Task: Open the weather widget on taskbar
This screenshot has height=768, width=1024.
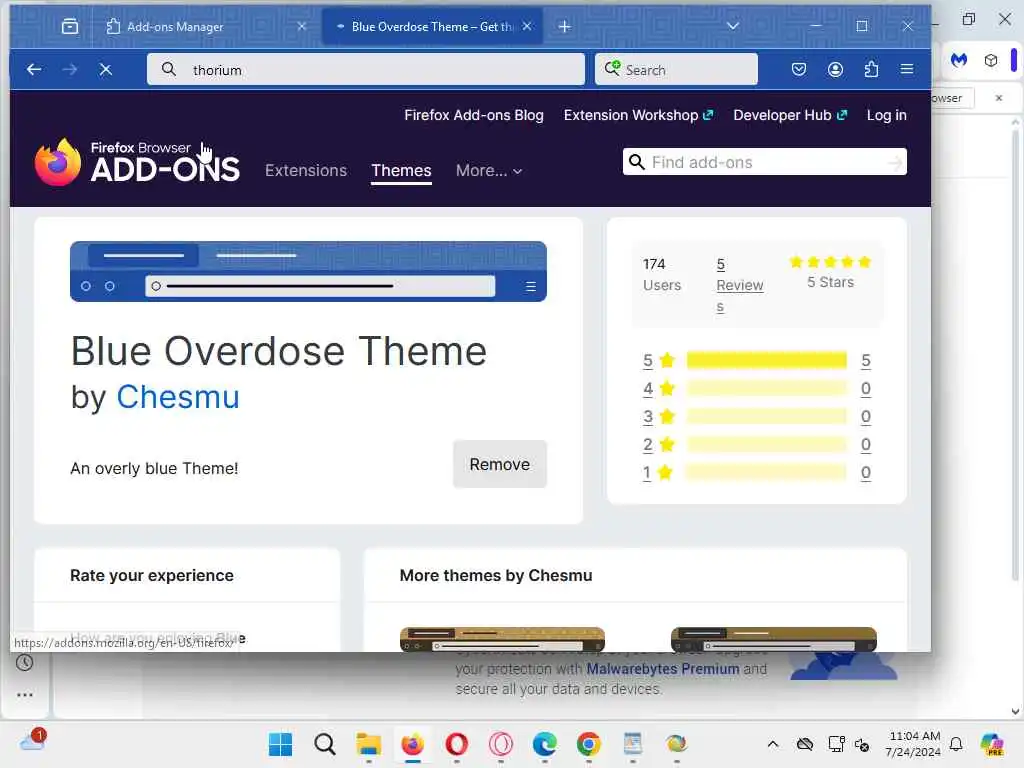Action: point(33,741)
